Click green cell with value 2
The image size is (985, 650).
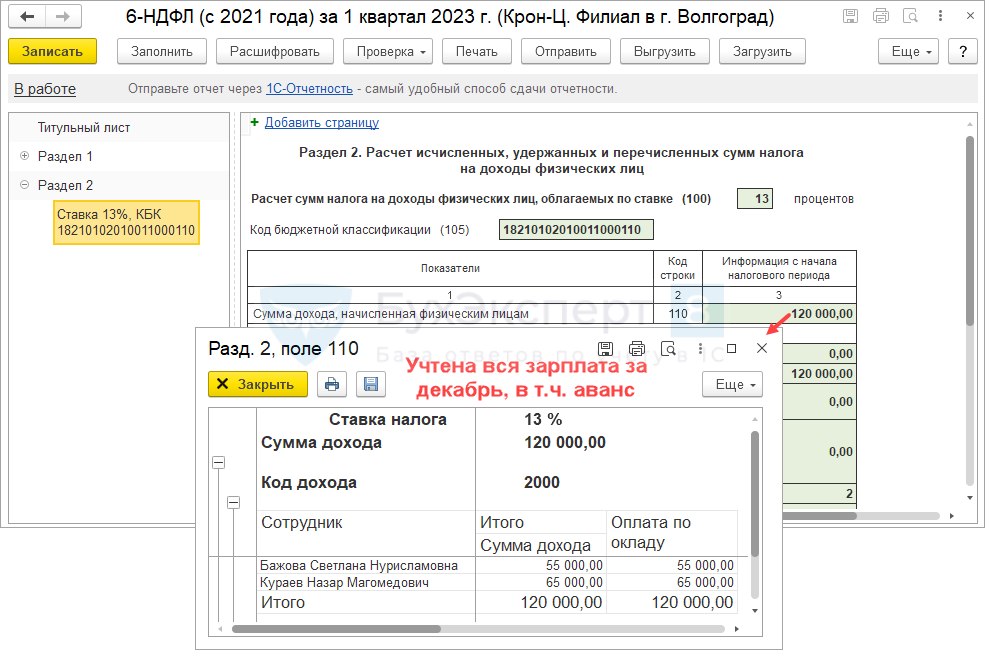(819, 494)
